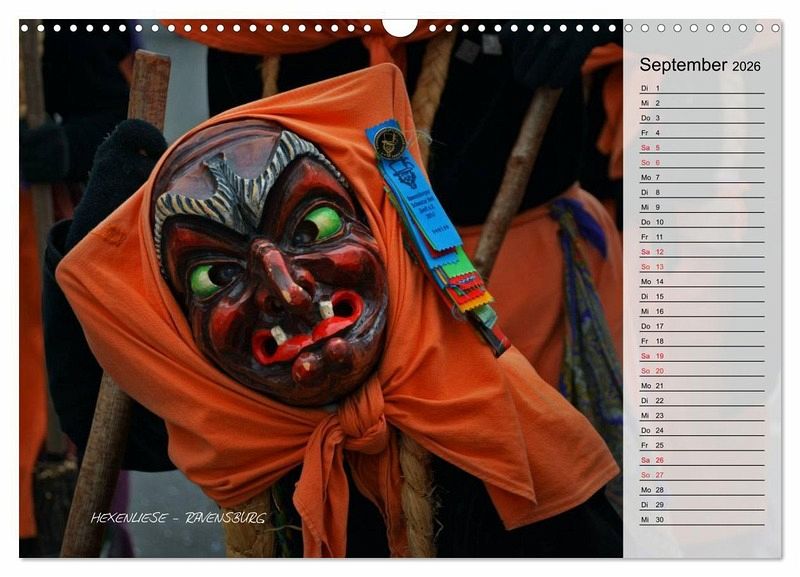The image size is (800, 577).
Task: Click the witch mask photo
Action: [x=321, y=288]
